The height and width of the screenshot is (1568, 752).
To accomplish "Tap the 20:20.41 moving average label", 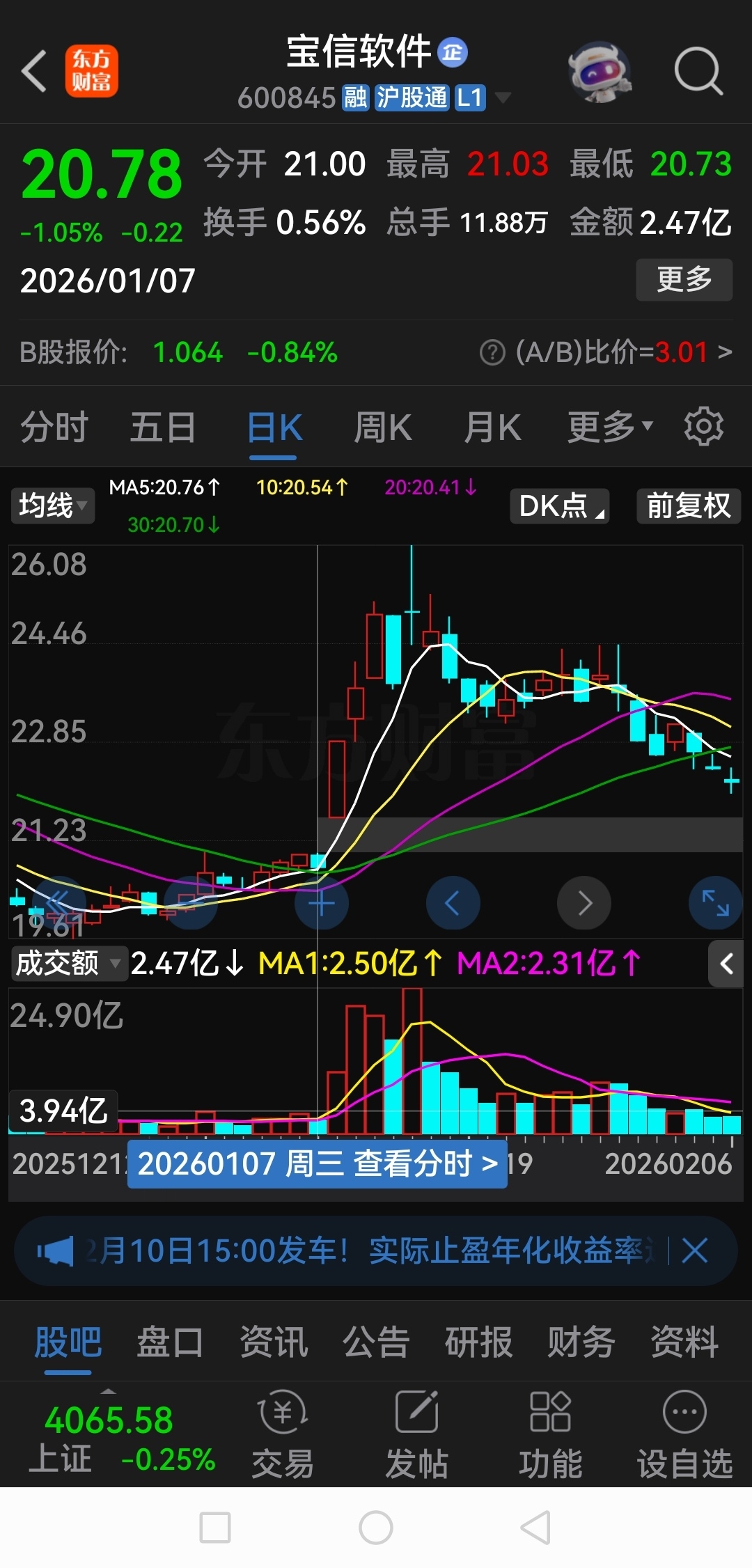I will [x=430, y=487].
